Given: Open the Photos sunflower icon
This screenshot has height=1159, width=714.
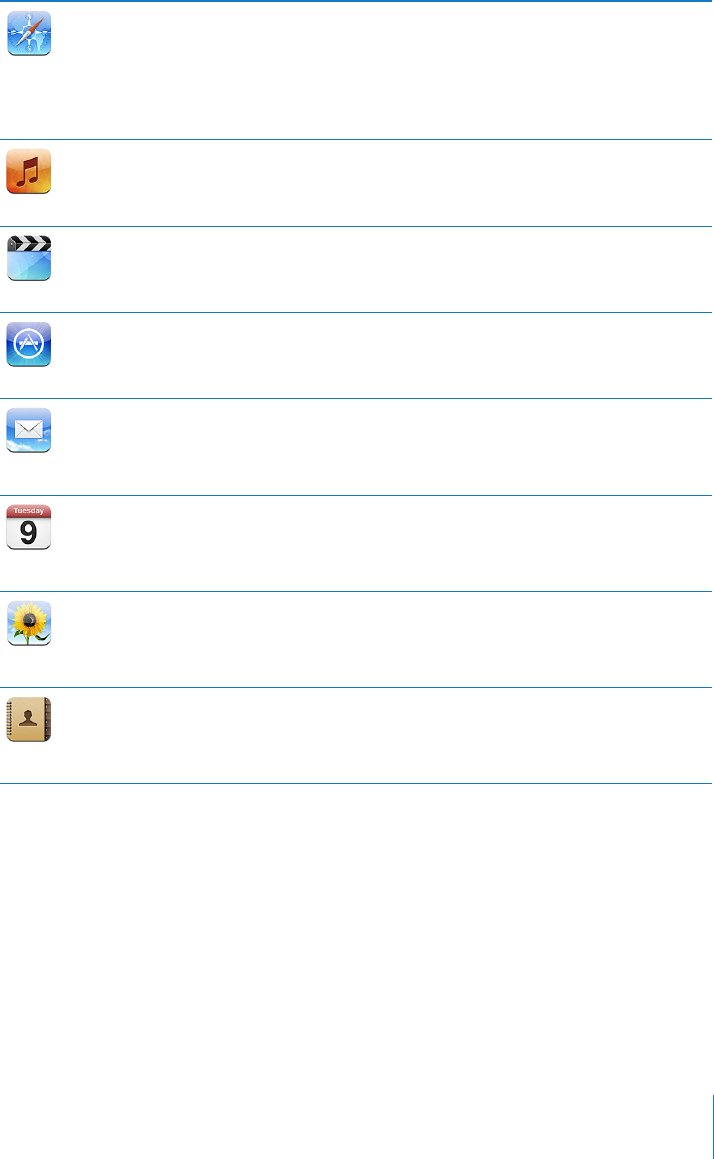Looking at the screenshot, I should [x=29, y=623].
